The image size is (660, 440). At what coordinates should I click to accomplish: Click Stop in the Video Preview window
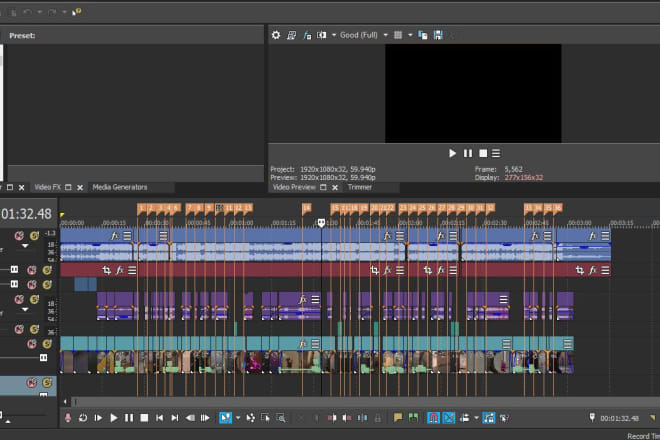click(483, 153)
